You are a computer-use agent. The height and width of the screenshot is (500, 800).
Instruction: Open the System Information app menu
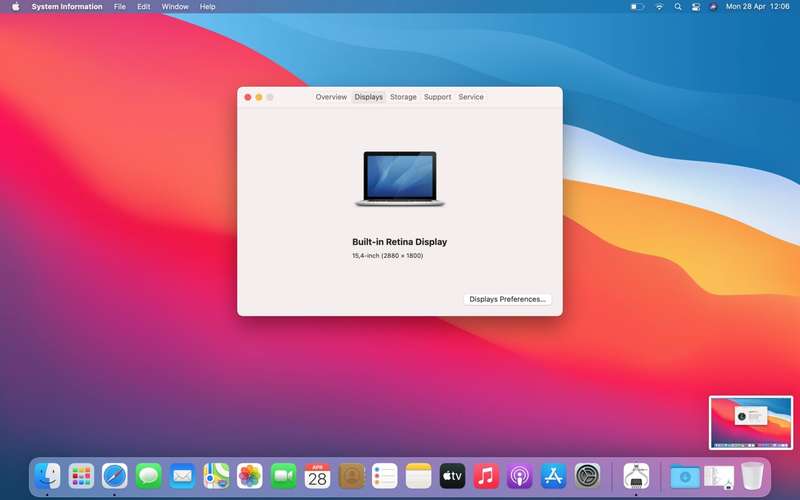(x=67, y=7)
